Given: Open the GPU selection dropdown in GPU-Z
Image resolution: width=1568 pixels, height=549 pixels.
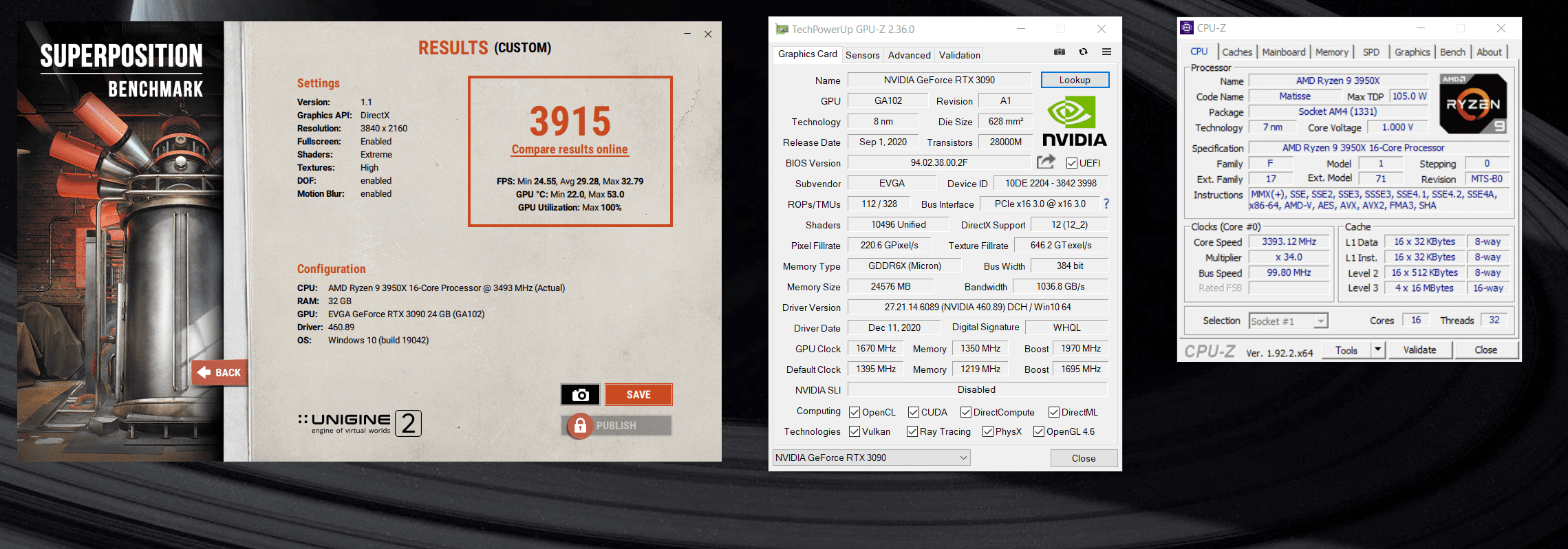Looking at the screenshot, I should point(871,458).
